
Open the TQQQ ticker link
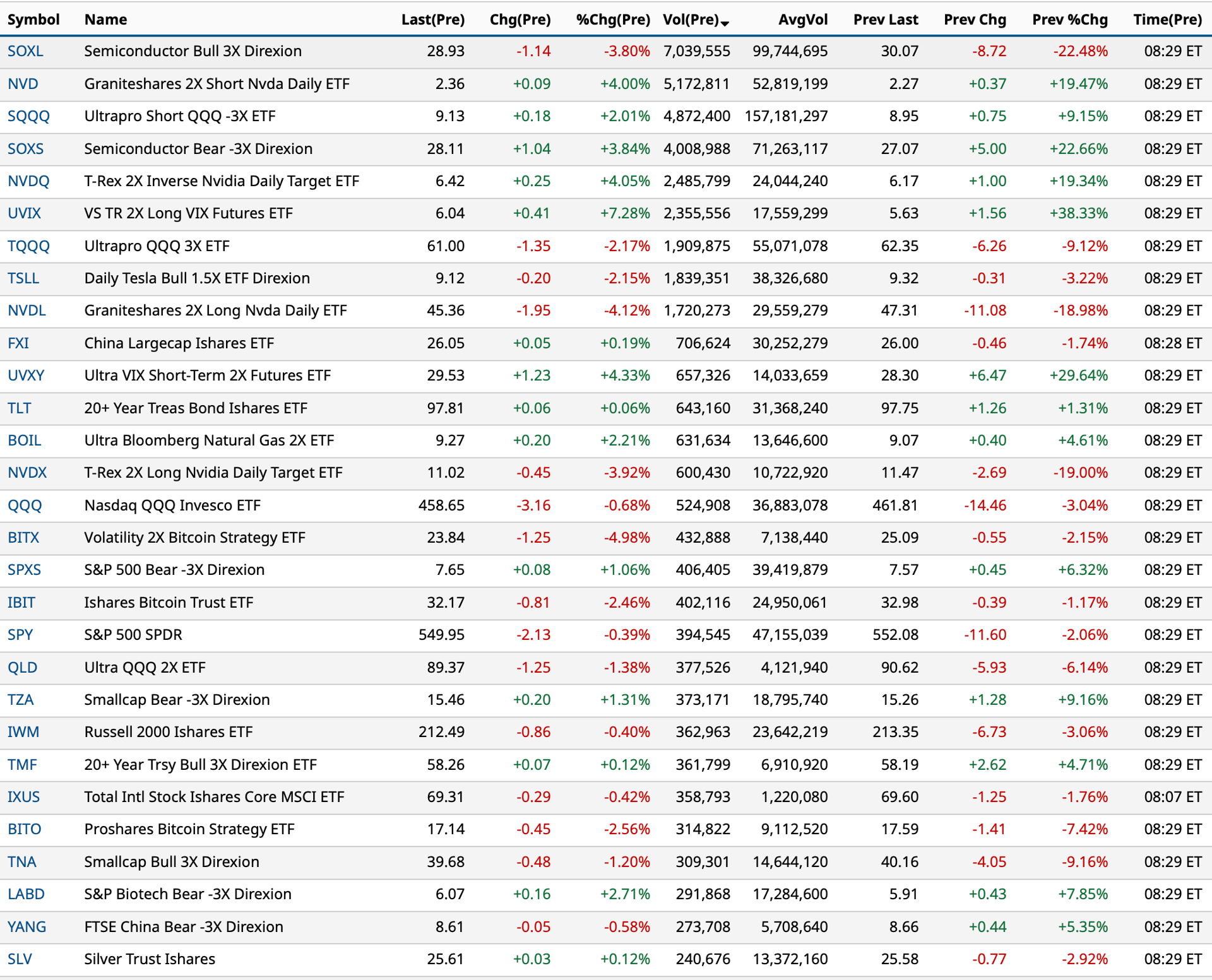click(x=28, y=246)
